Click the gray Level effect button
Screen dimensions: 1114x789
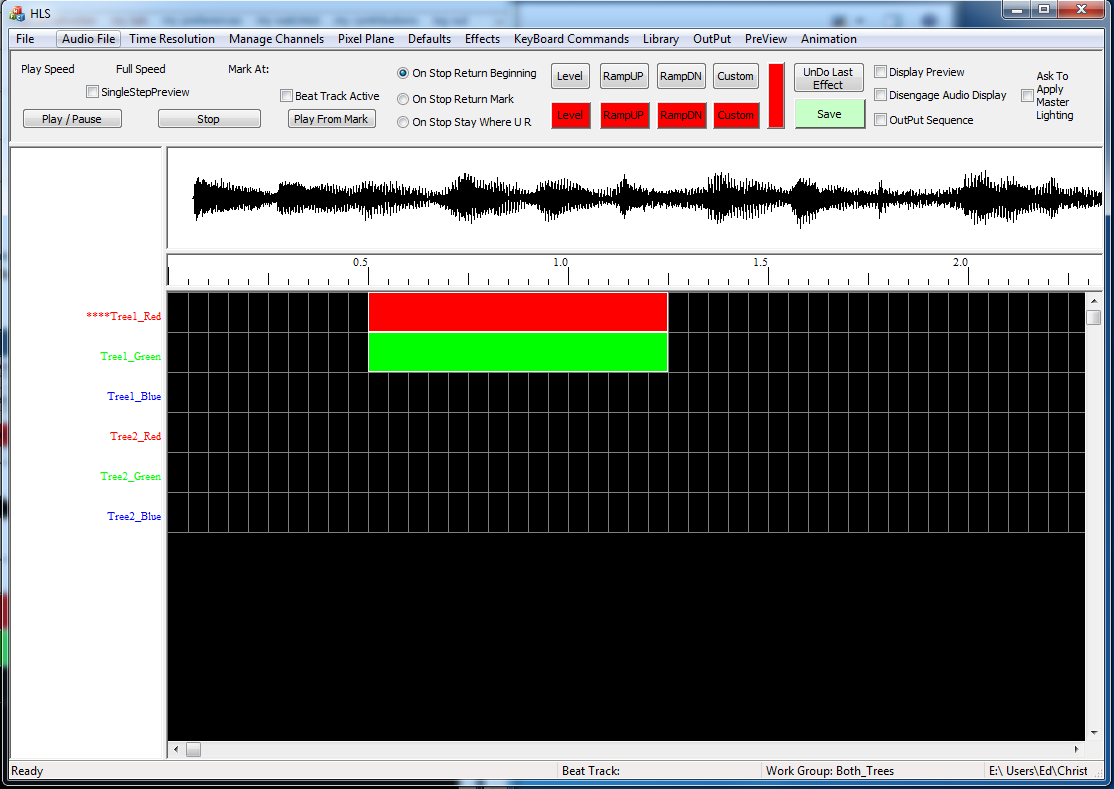pyautogui.click(x=570, y=76)
